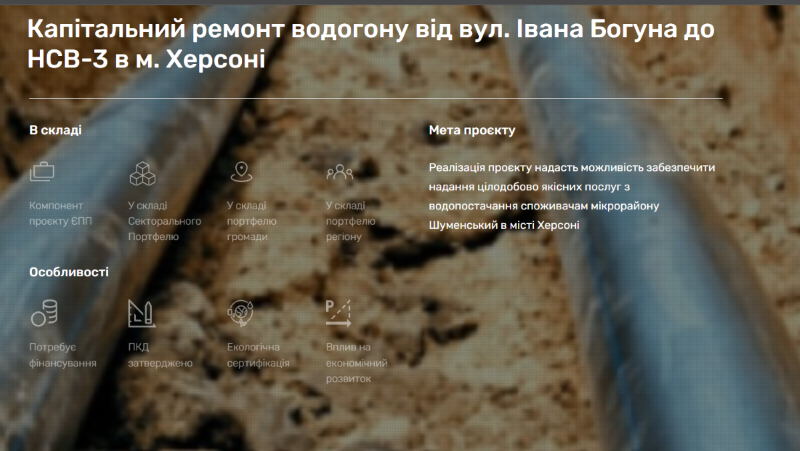
Task: Select the 'Мета проєкту' heading
Action: point(471,131)
